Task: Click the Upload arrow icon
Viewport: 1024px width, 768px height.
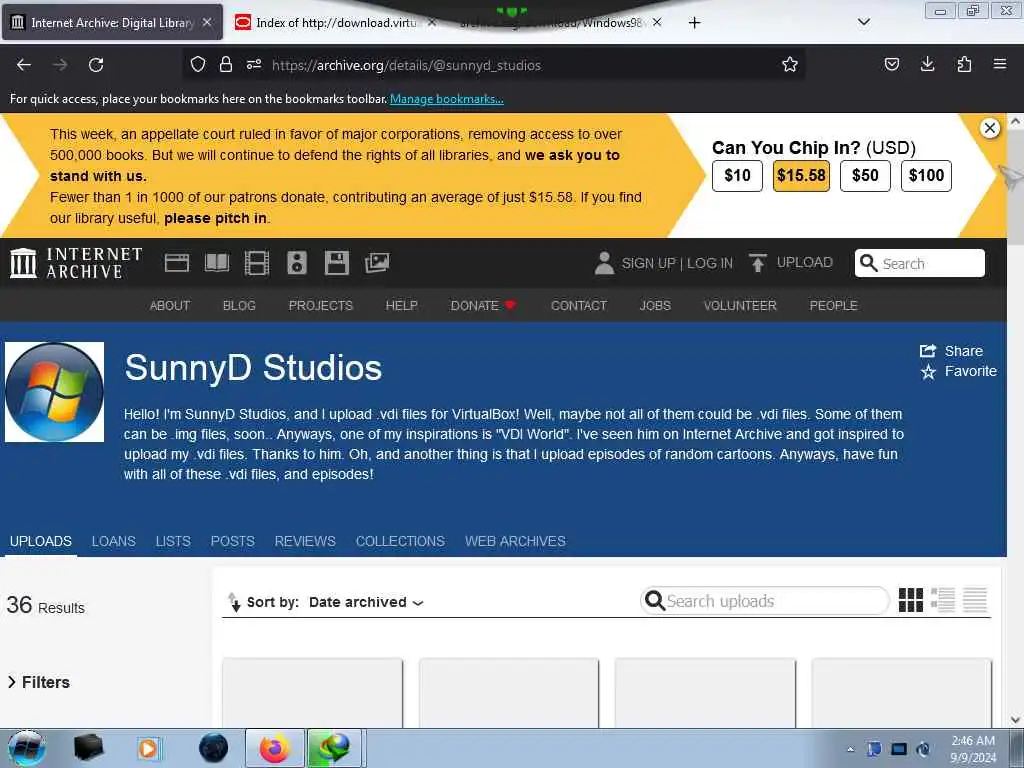Action: [x=758, y=263]
